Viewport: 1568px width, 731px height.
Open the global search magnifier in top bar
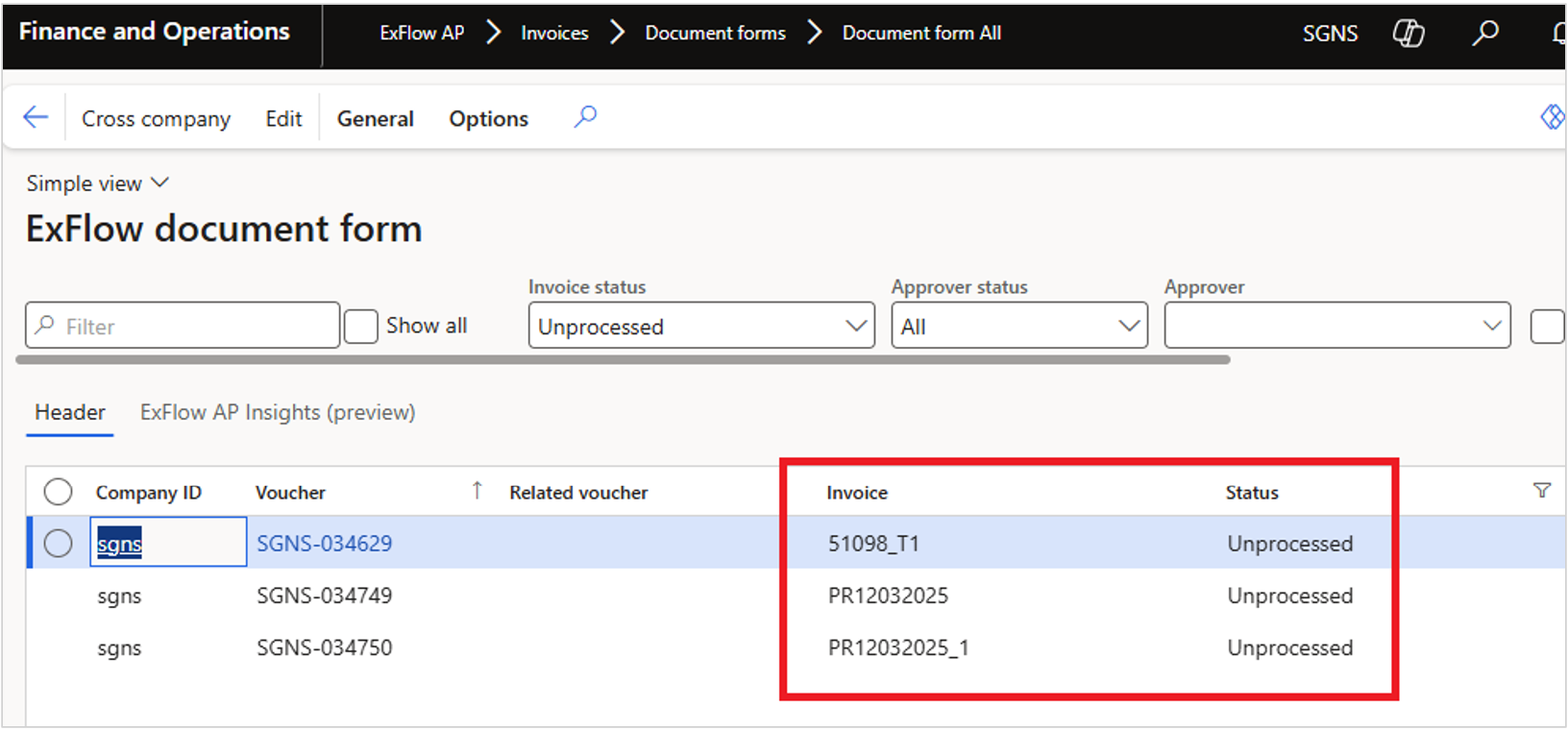point(1485,34)
